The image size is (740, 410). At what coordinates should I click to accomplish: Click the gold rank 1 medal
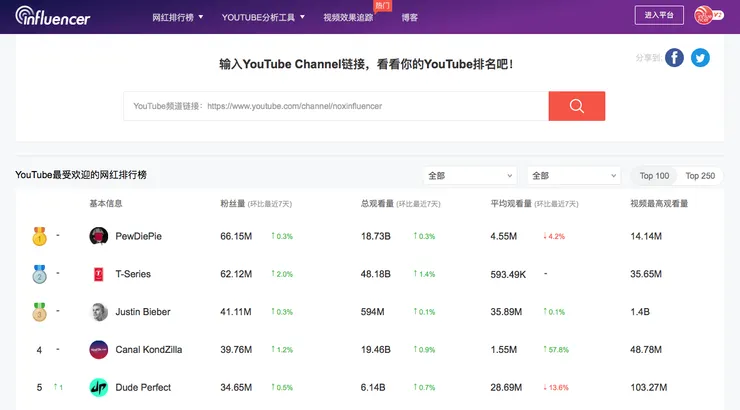tap(40, 236)
